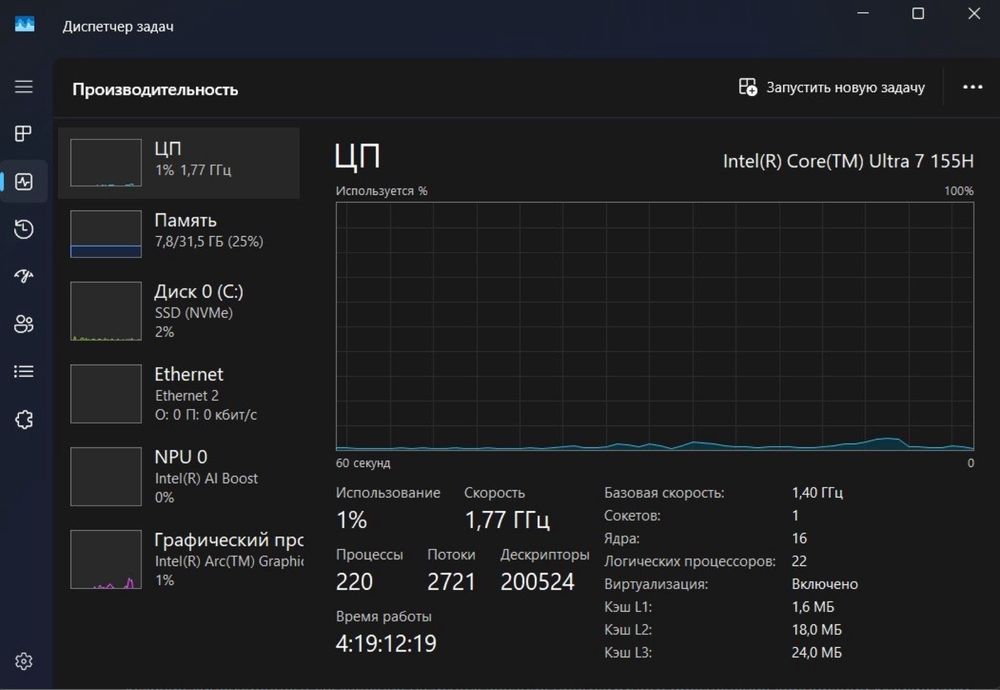Select Диск 0 (C:) performance item

pos(179,311)
